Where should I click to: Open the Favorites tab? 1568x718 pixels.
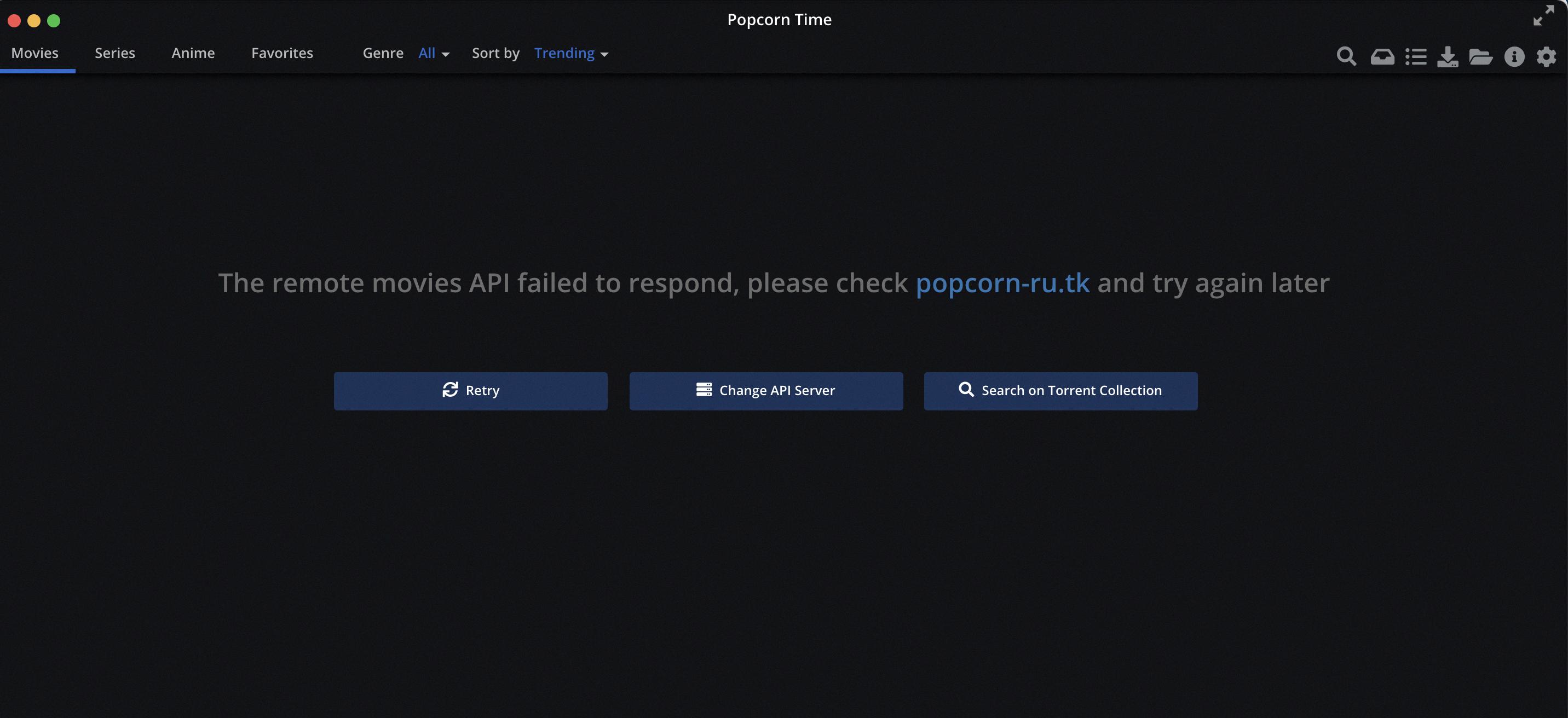tap(282, 53)
